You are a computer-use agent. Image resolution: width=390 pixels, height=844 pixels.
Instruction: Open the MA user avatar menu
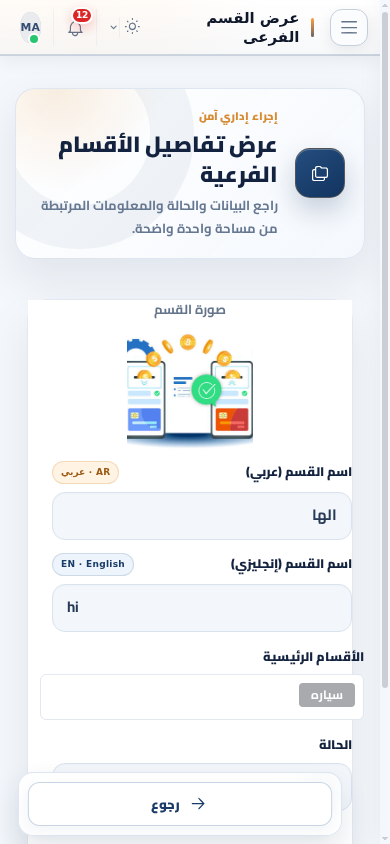pos(30,27)
